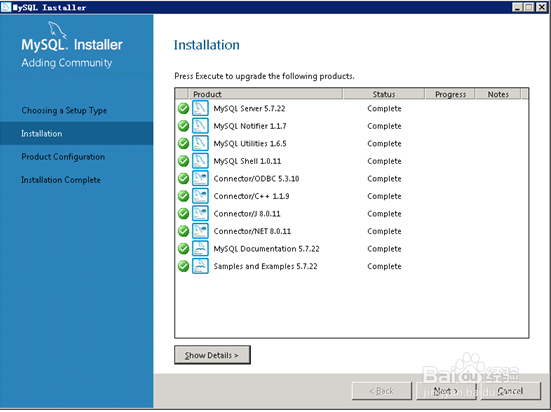Click the green check icon for Samples and Examples
The height and width of the screenshot is (412, 551).
(183, 266)
